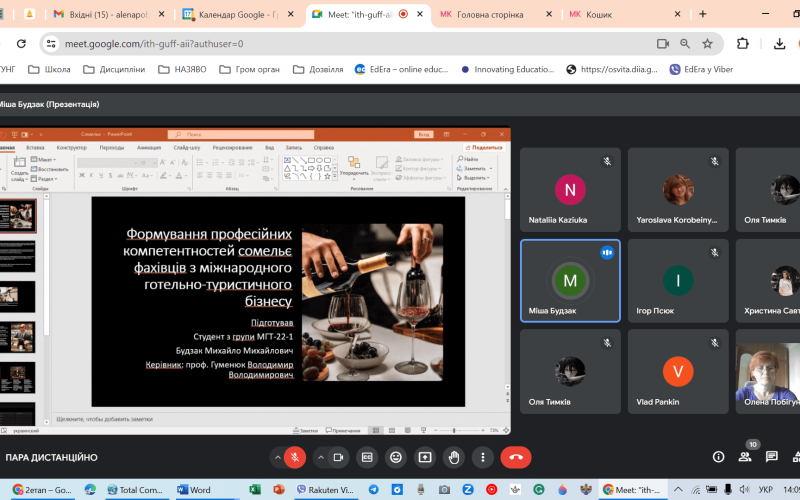Open Выделить dropdown in PowerPoint
Screen dimensions: 800x500
(474, 178)
